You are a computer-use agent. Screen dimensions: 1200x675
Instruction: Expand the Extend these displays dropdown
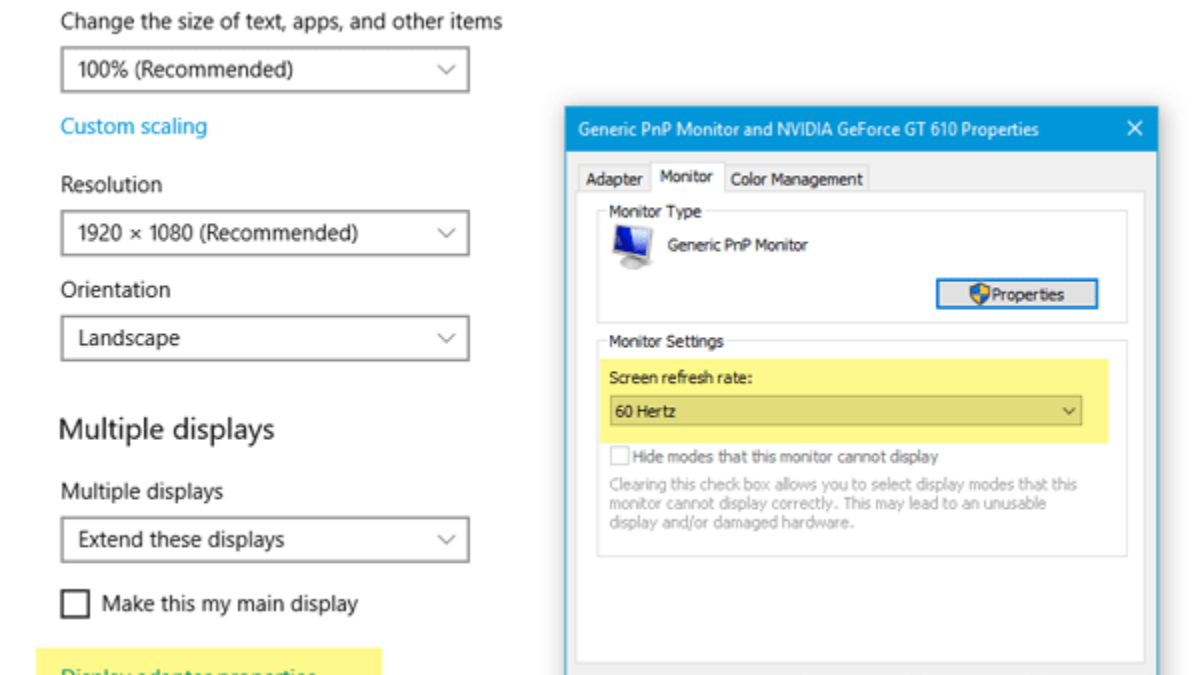coord(265,540)
